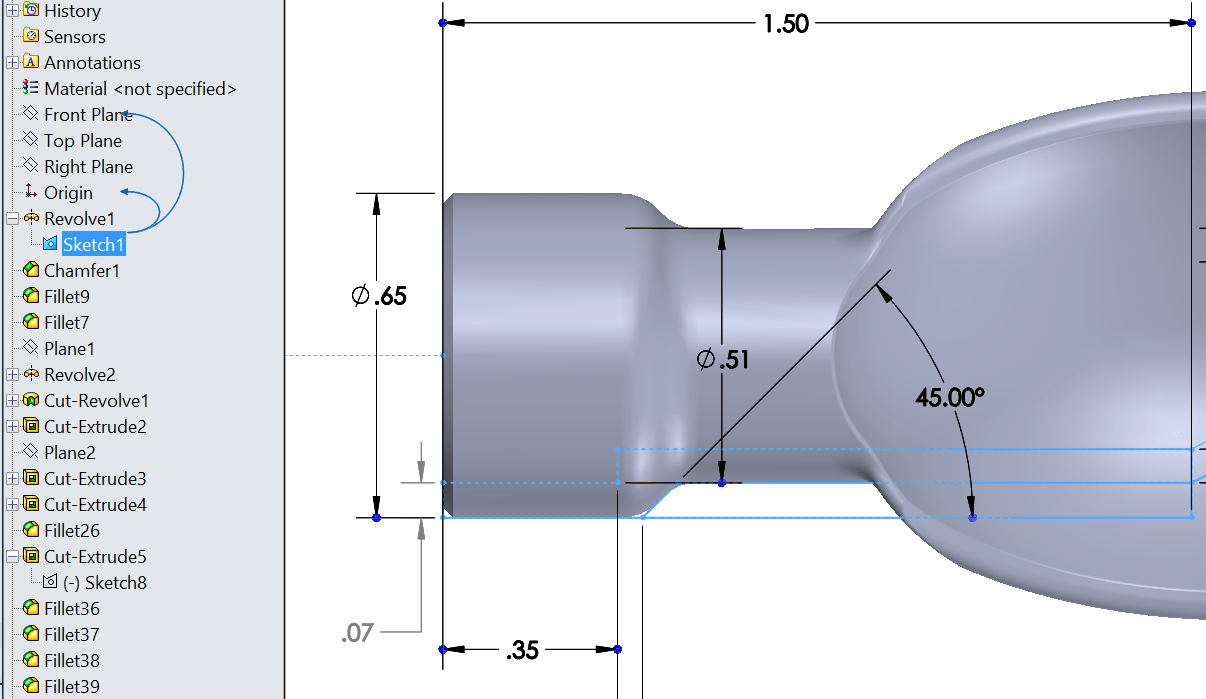Select Fillet38 in the feature tree

click(72, 661)
